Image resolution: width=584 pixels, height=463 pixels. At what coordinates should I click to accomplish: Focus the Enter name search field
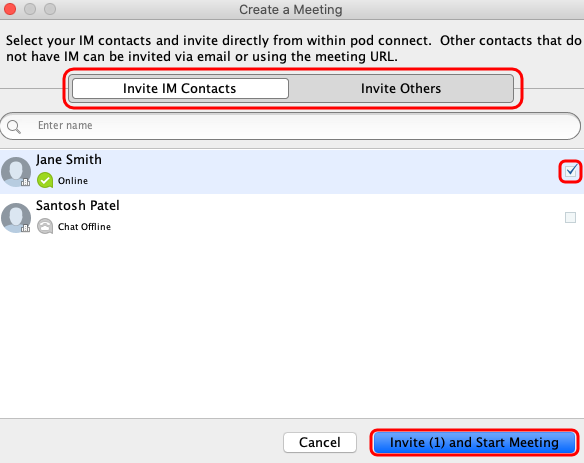[x=291, y=126]
